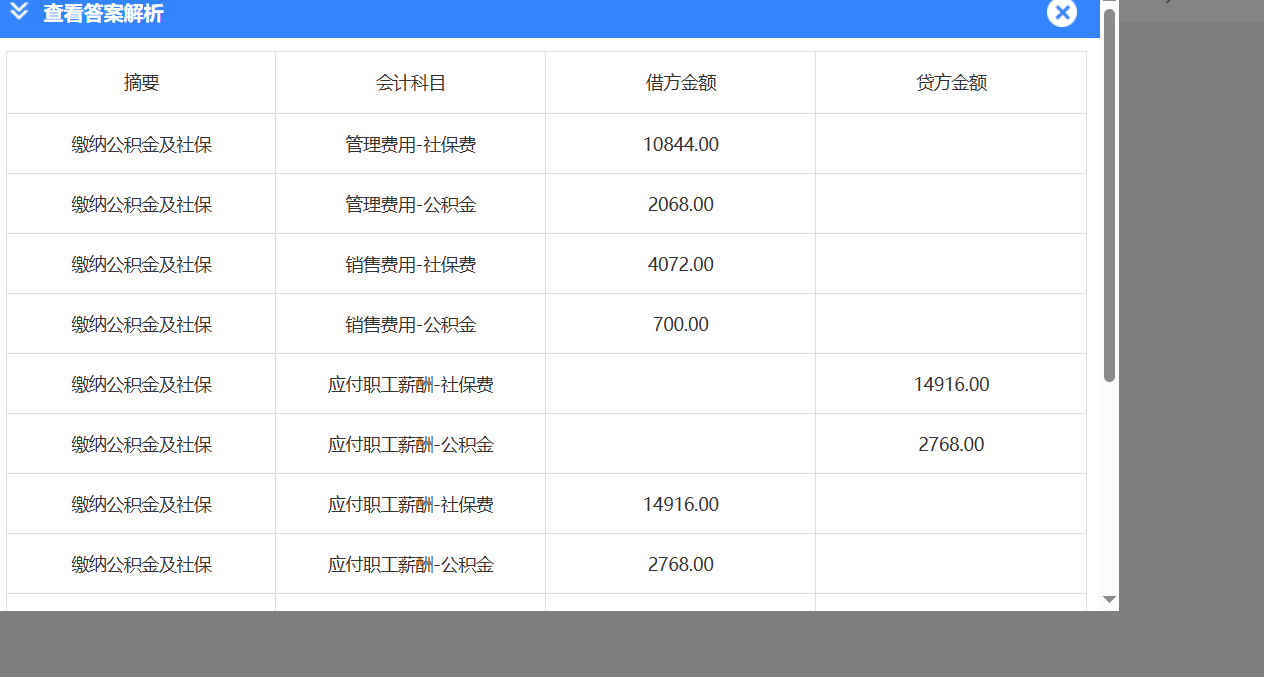Screen dimensions: 1264x677
Task: Select the 借方金额 column header
Action: pyautogui.click(x=681, y=83)
